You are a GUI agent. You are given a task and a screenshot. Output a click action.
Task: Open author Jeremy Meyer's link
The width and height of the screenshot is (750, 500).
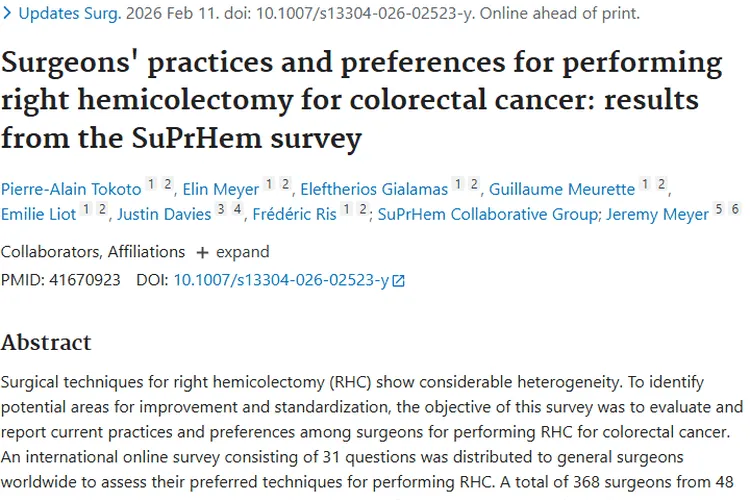[658, 214]
